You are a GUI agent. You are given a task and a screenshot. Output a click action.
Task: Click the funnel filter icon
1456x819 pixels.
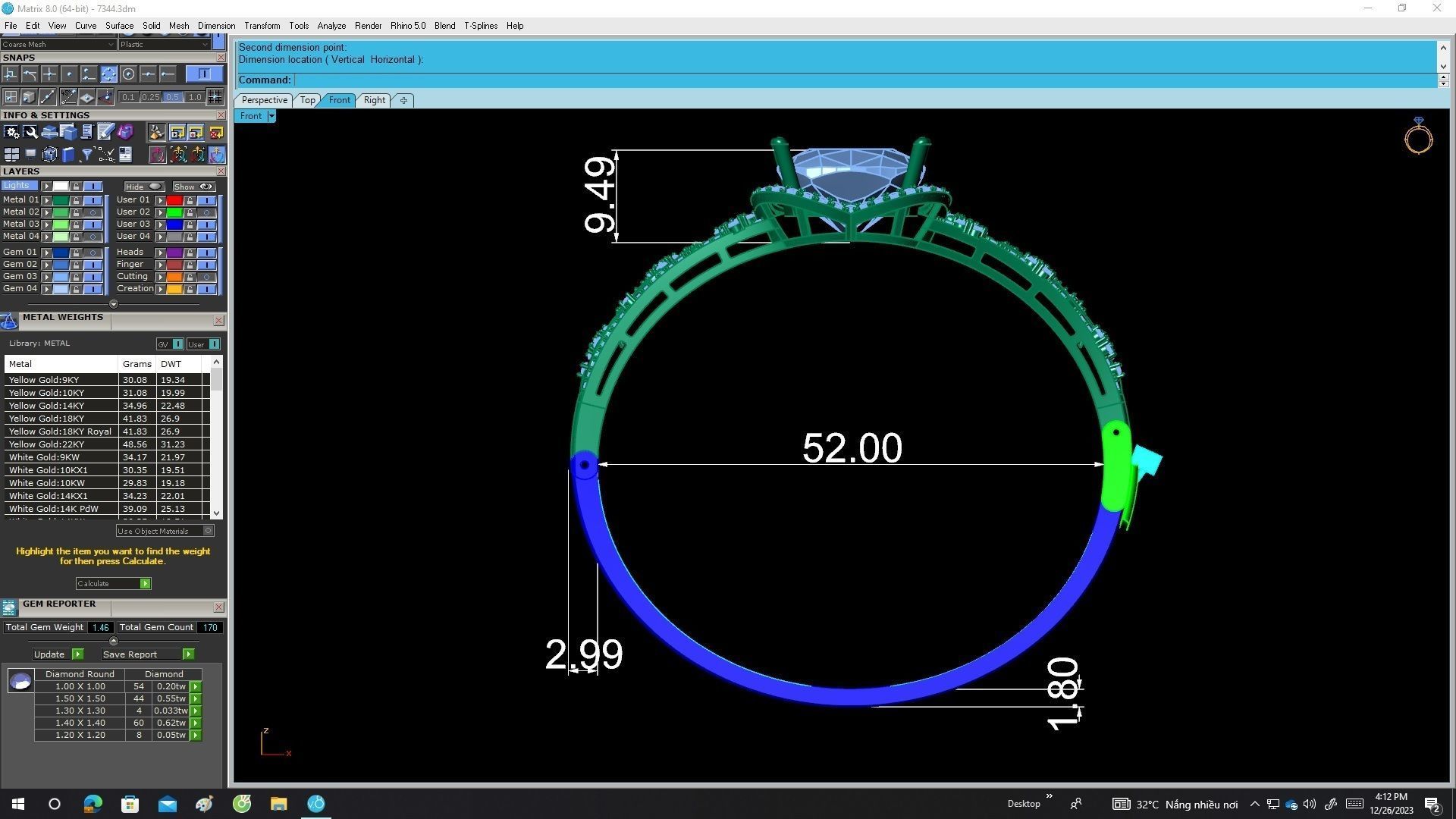[86, 155]
